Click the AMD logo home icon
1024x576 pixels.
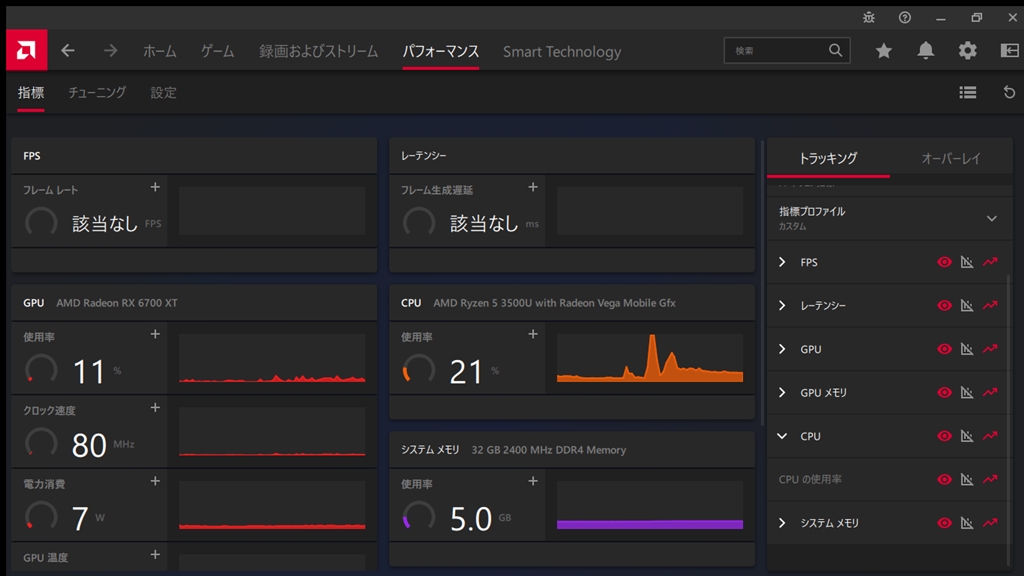(26, 50)
